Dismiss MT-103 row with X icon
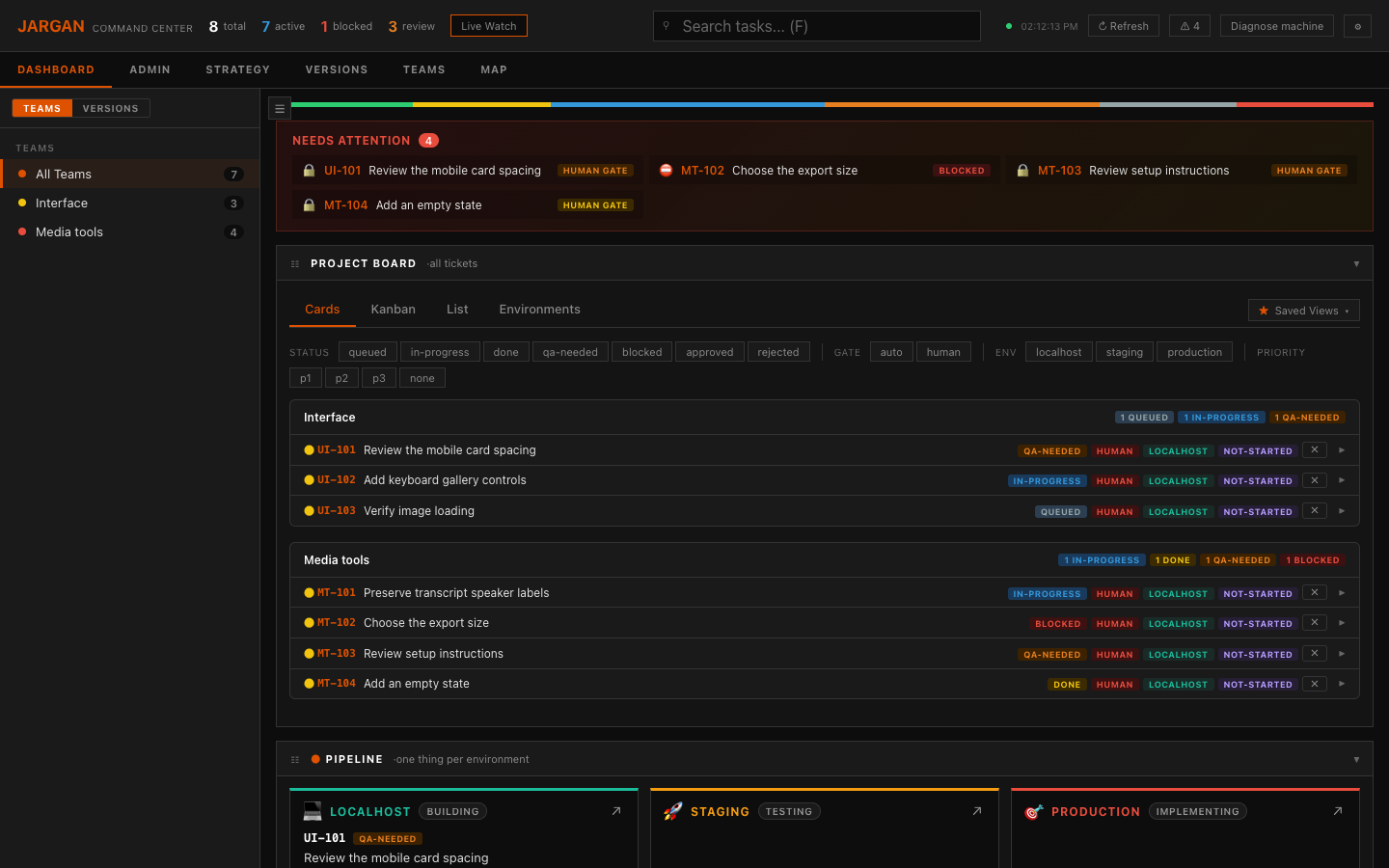Image resolution: width=1389 pixels, height=868 pixels. click(1315, 653)
